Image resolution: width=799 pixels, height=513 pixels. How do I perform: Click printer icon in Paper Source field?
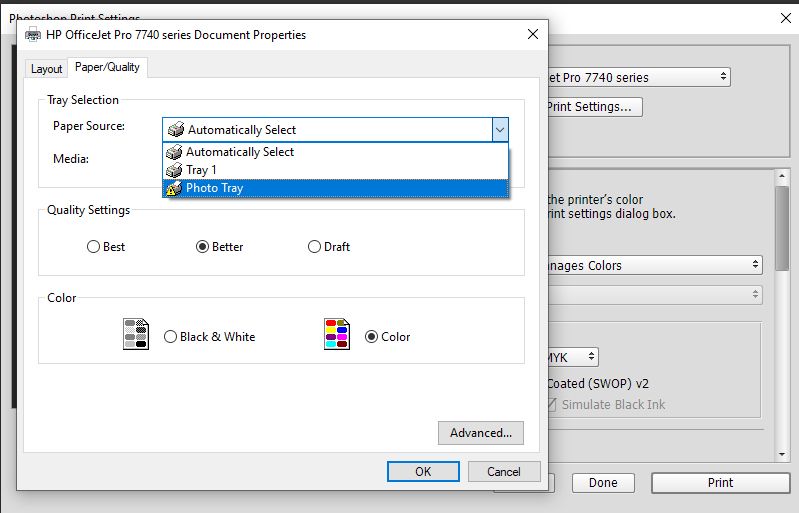pyautogui.click(x=176, y=129)
